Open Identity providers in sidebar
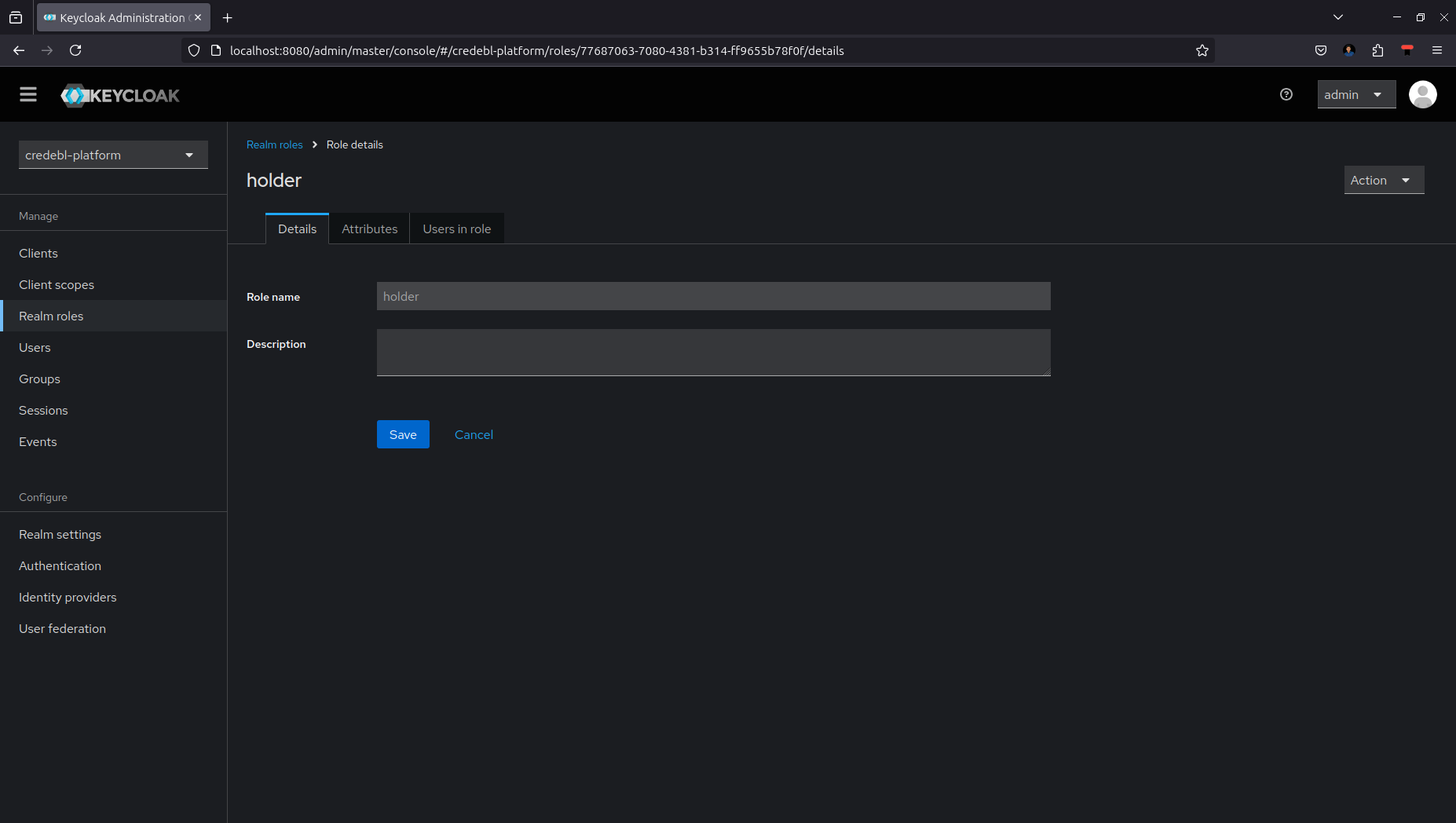 point(68,598)
